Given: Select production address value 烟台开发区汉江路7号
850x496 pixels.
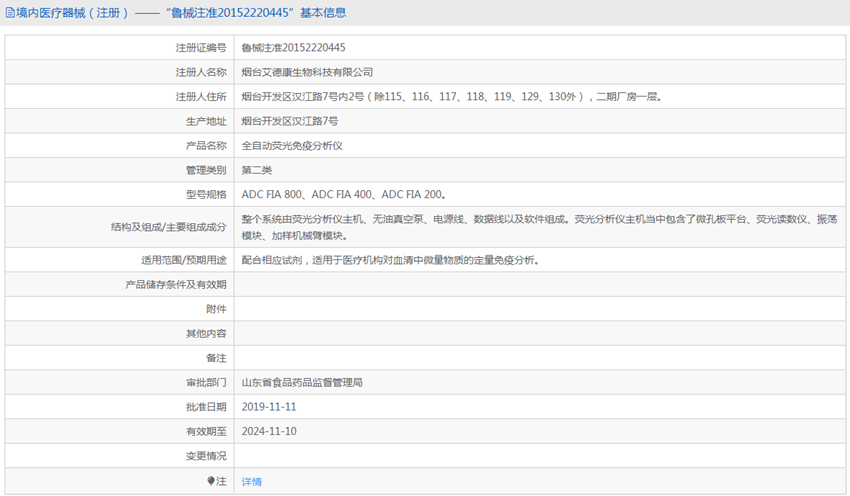Looking at the screenshot, I should click(x=290, y=121).
